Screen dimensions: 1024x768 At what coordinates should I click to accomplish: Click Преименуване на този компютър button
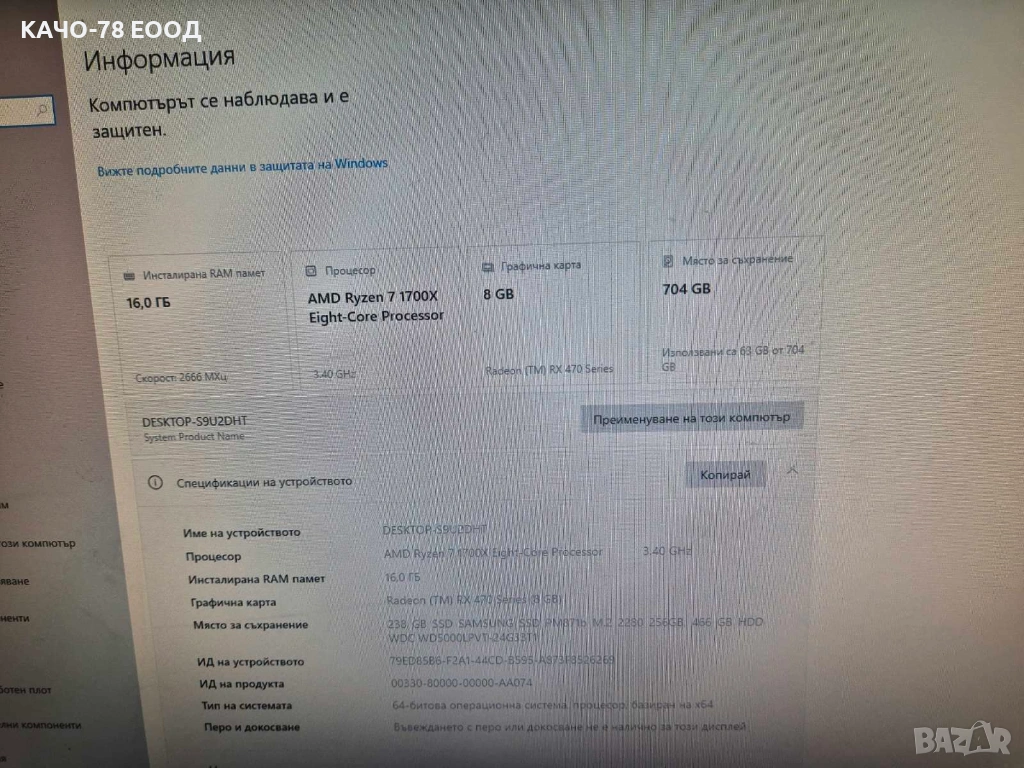(692, 418)
